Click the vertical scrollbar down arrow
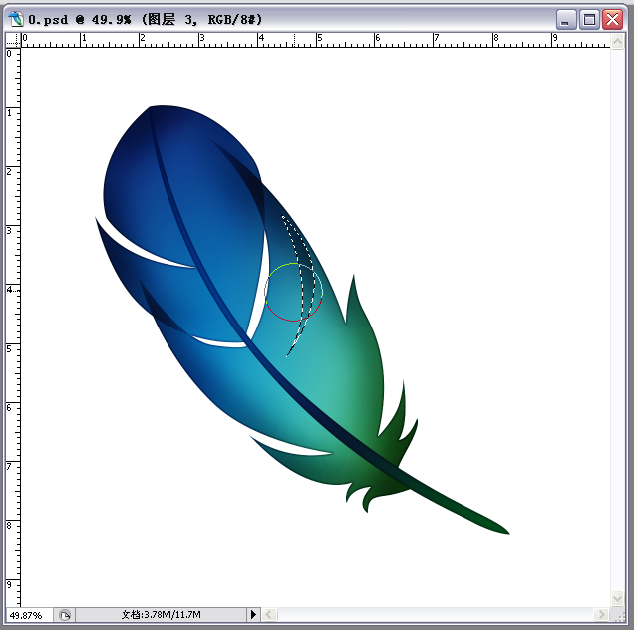 tap(617, 598)
